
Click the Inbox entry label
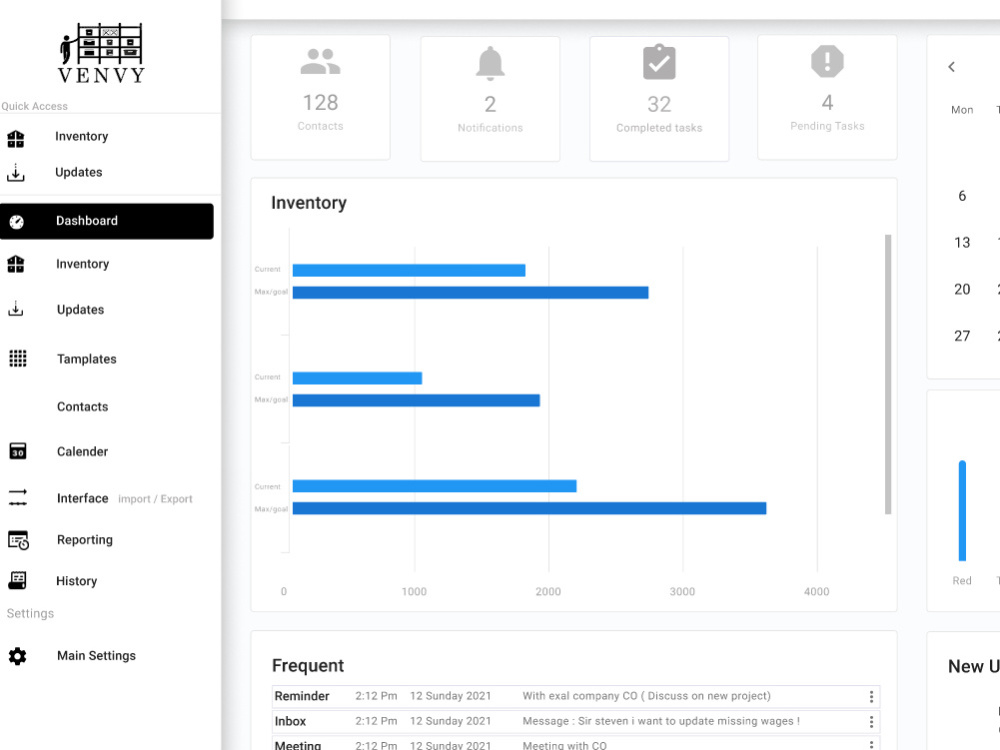click(x=290, y=721)
